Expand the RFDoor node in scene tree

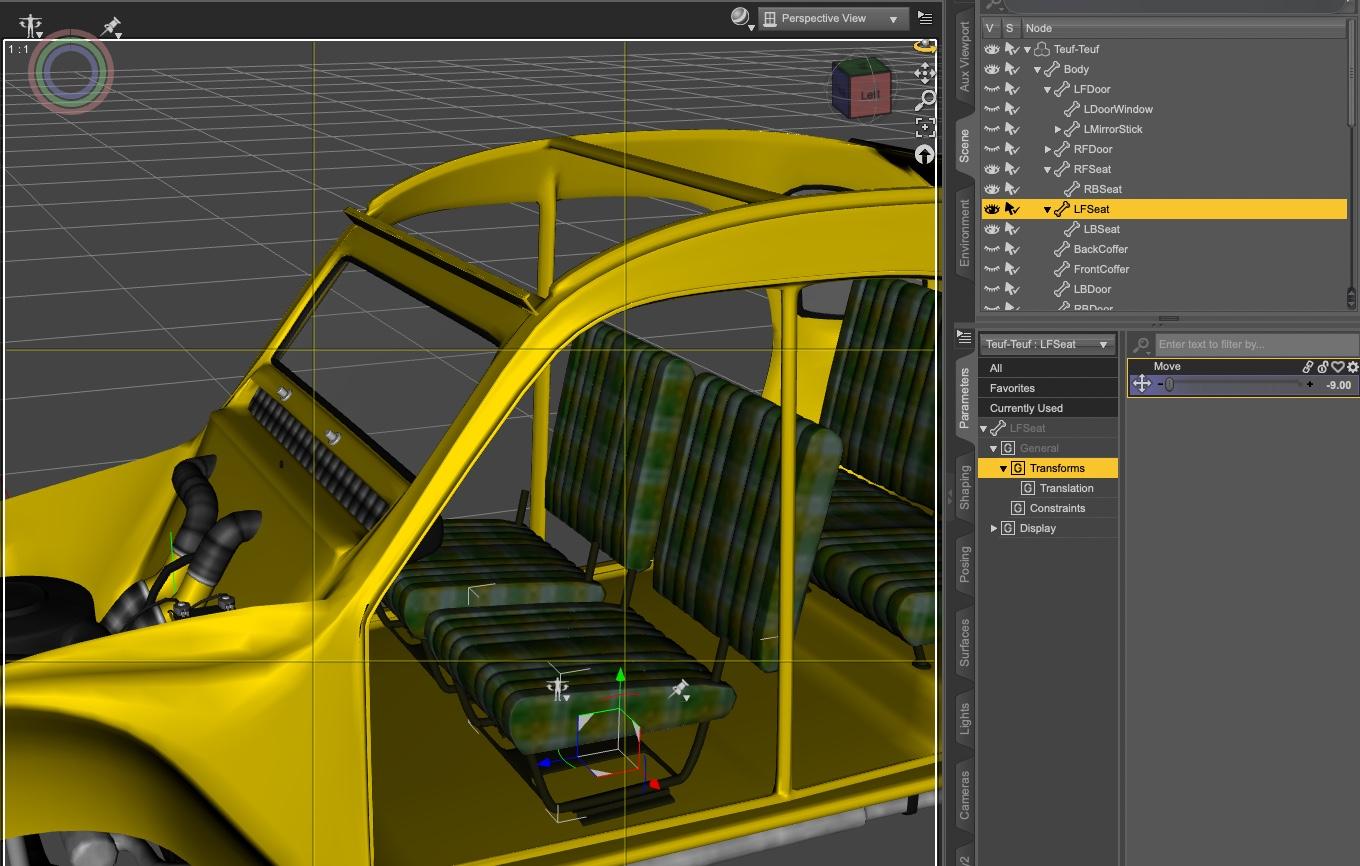tap(1048, 149)
